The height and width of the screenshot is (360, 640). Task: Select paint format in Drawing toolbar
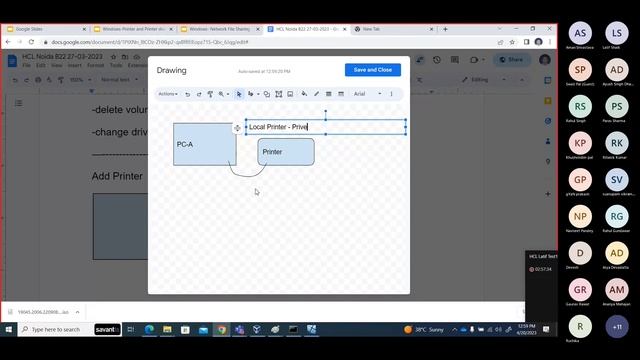(210, 94)
